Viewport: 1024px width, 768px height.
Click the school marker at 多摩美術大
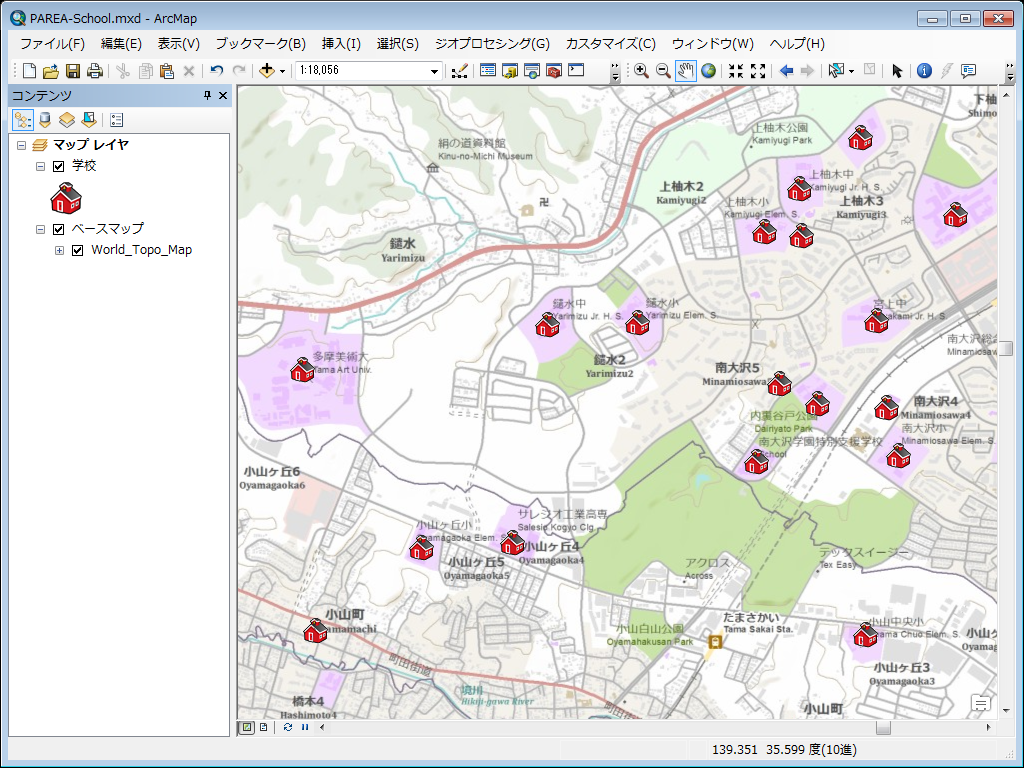[x=302, y=370]
